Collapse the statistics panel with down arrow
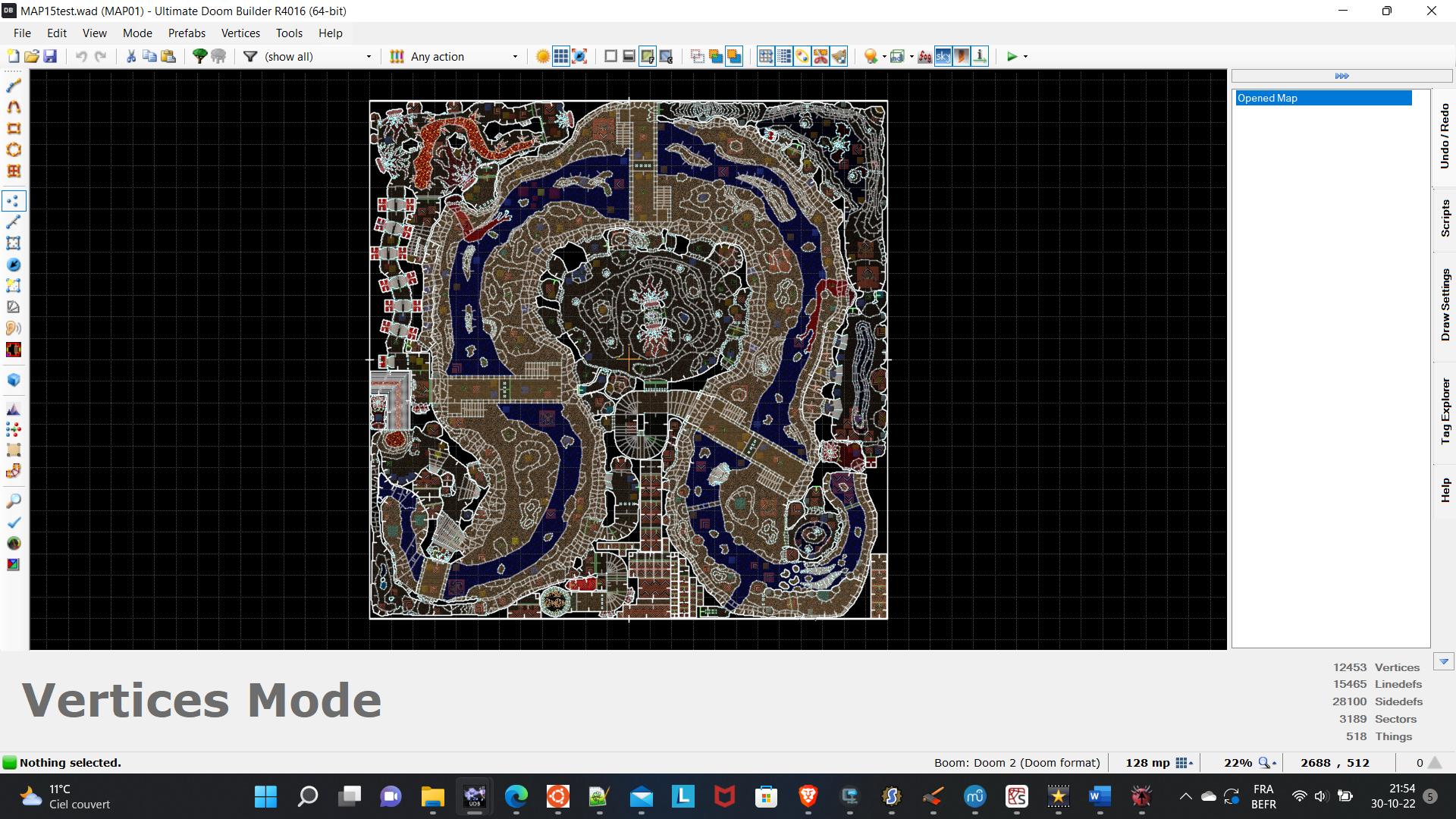This screenshot has width=1456, height=819. point(1444,662)
